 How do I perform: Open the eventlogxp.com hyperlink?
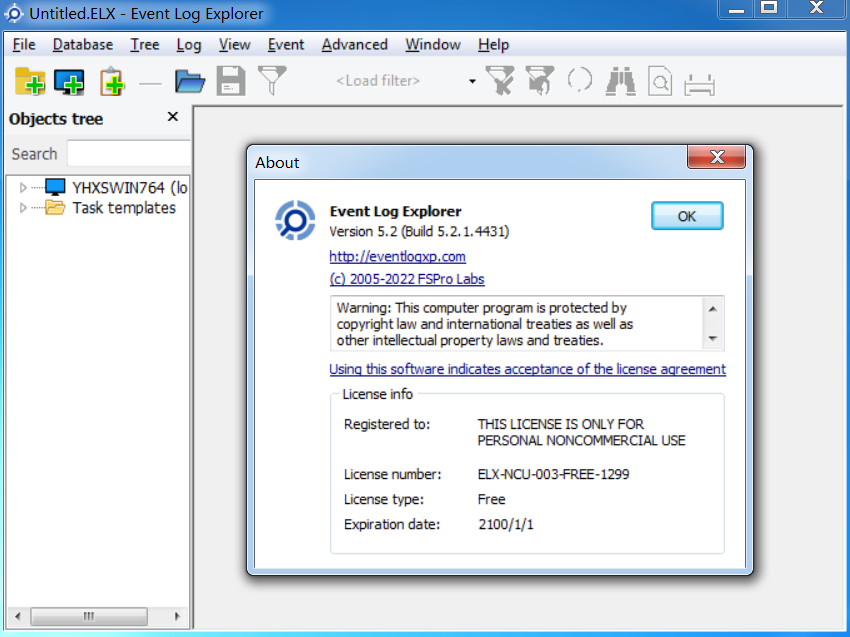pos(397,256)
